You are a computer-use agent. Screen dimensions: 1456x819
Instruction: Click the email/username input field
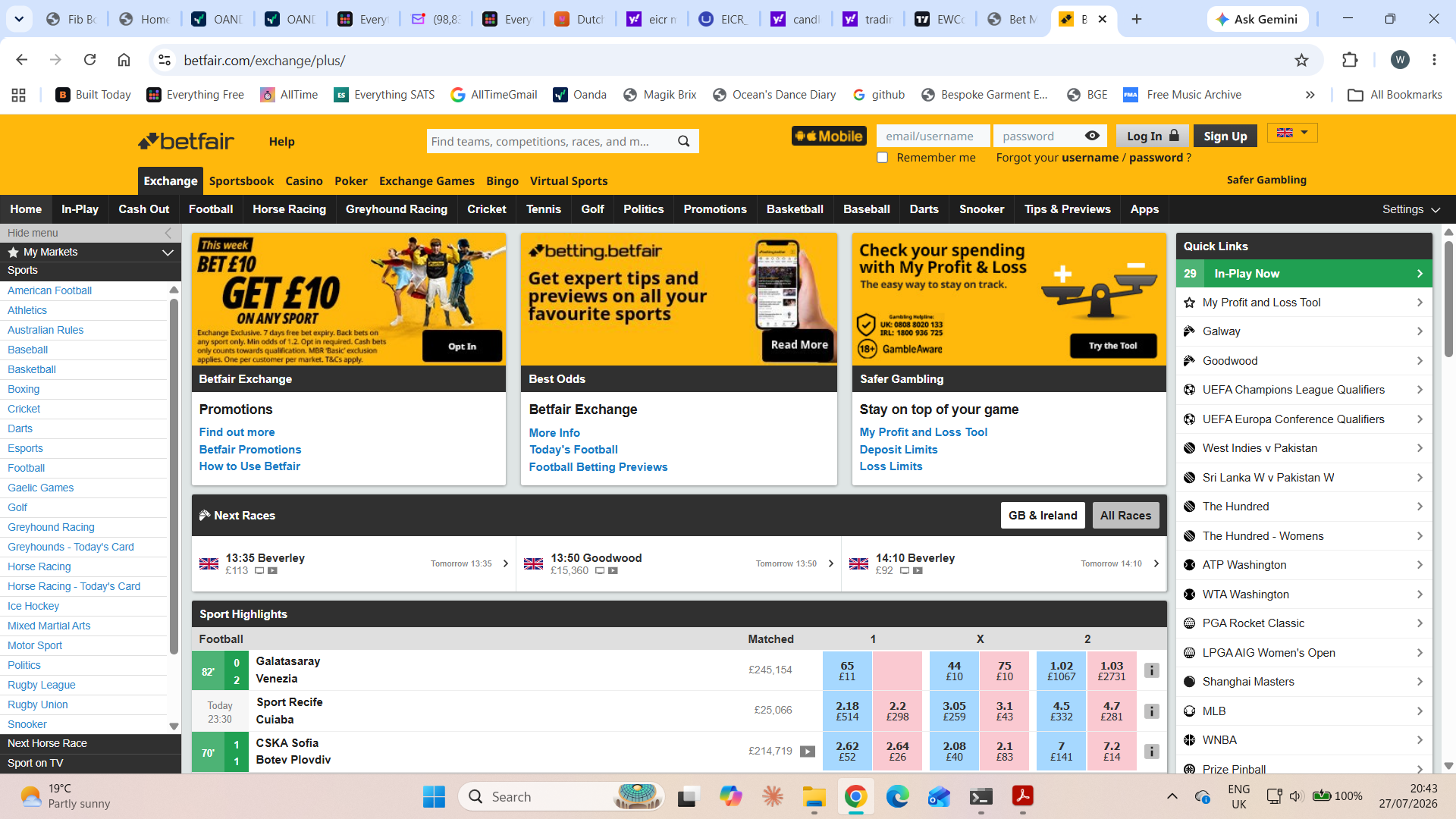[x=933, y=136]
